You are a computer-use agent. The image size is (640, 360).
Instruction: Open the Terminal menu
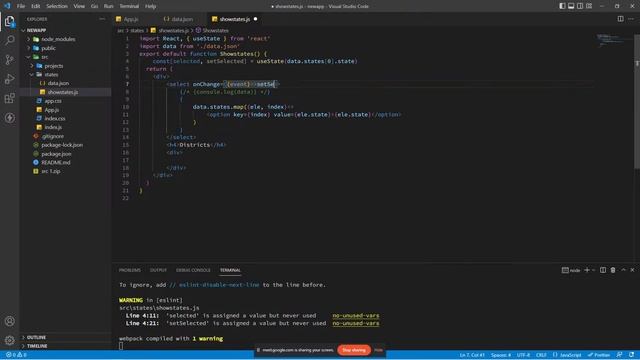coord(129,6)
